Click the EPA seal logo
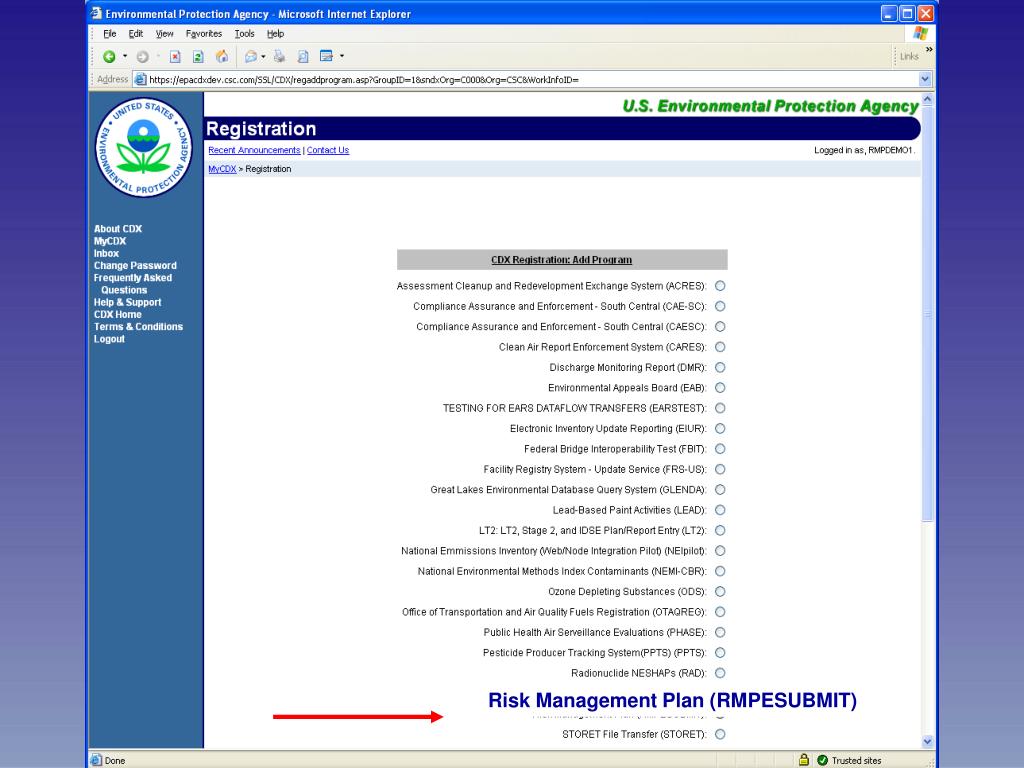The height and width of the screenshot is (768, 1024). click(x=144, y=148)
